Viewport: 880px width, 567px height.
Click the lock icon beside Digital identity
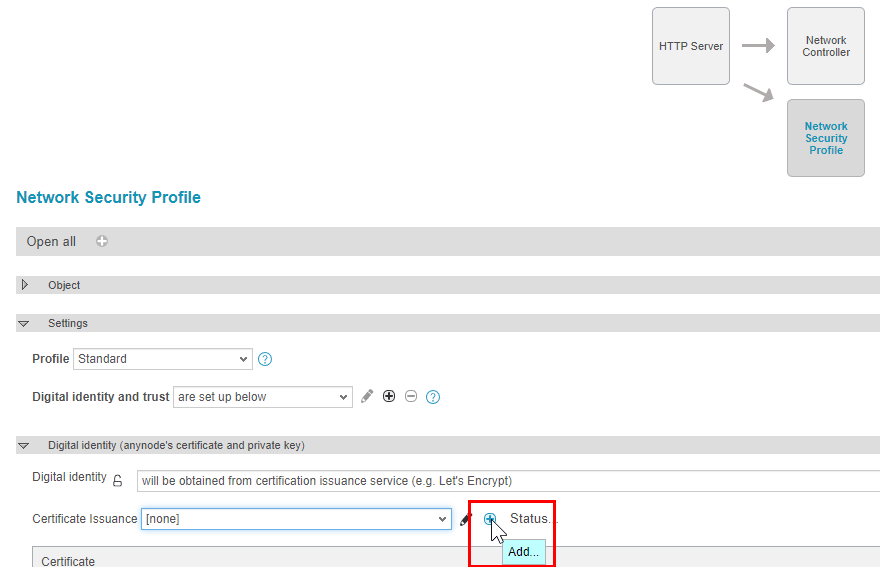[x=117, y=480]
